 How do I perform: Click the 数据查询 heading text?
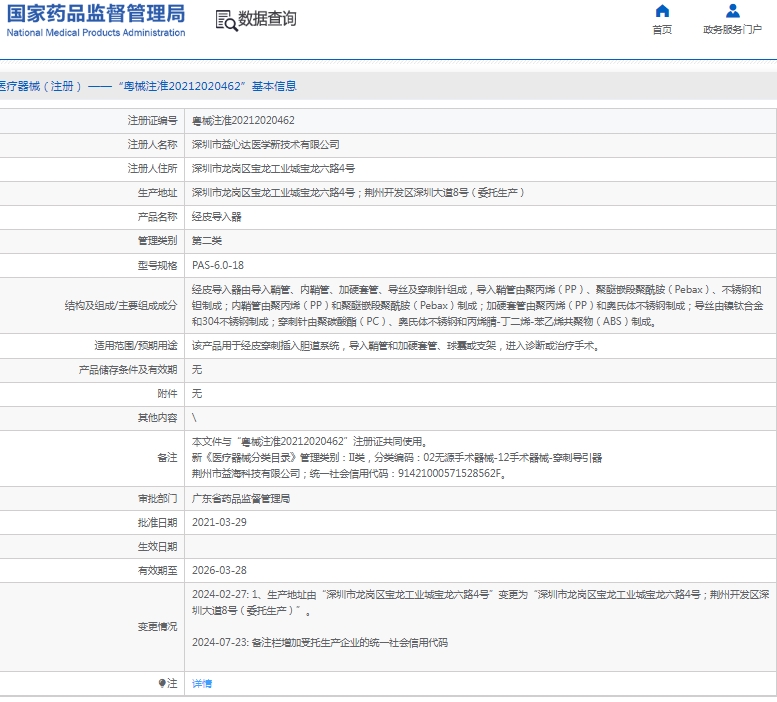pyautogui.click(x=267, y=19)
